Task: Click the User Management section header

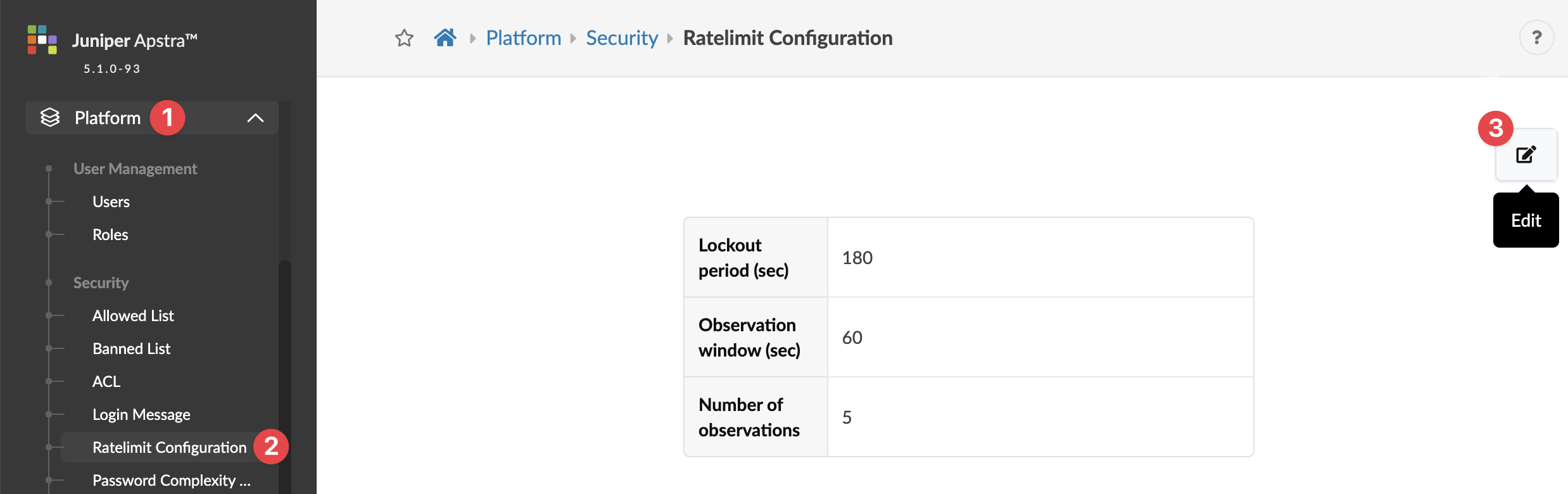Action: tap(135, 168)
